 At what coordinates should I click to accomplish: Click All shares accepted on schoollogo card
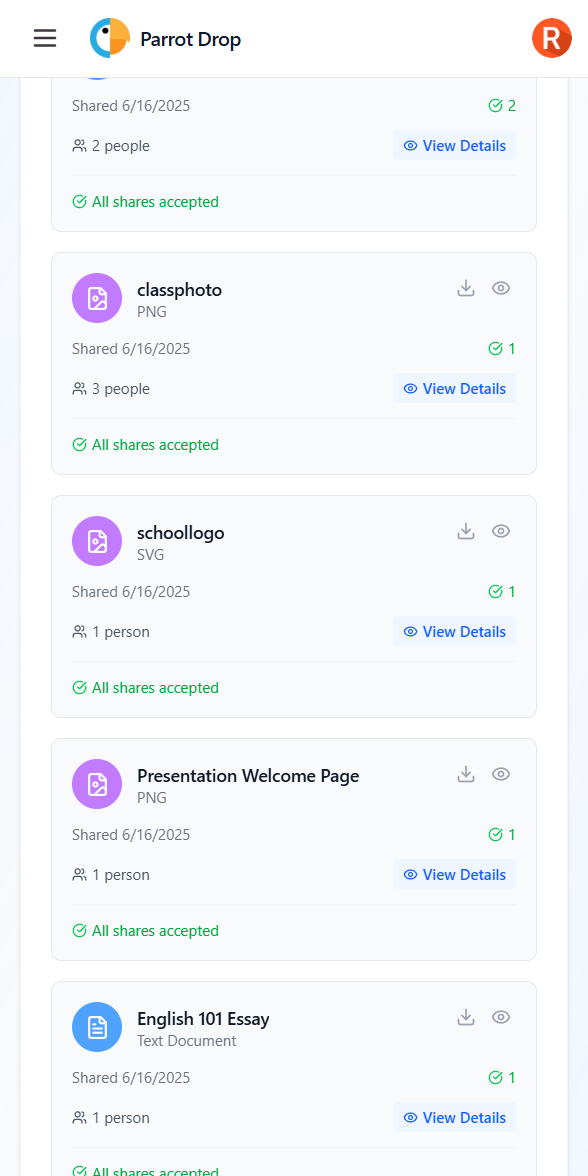click(x=145, y=687)
